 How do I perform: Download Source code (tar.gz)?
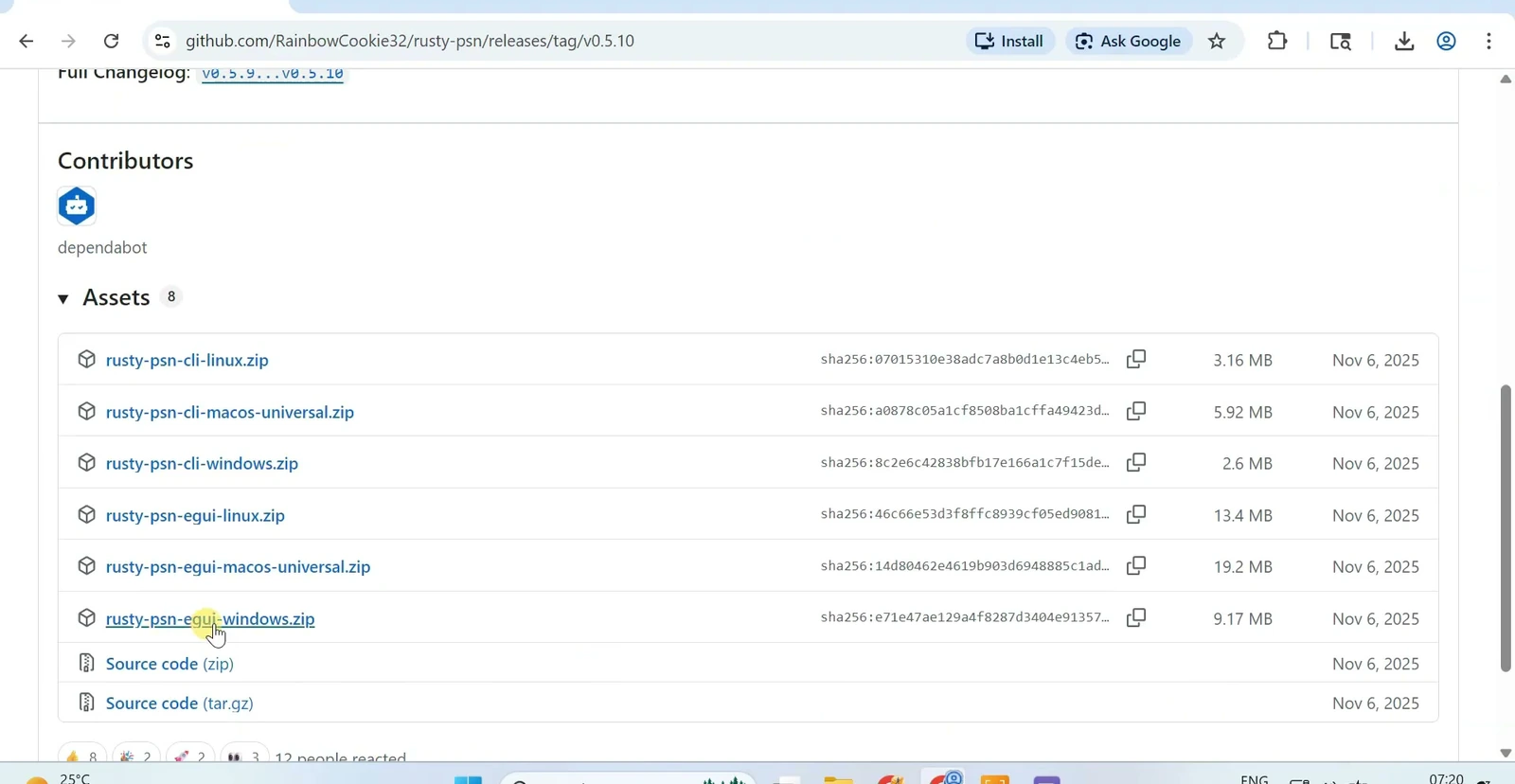click(180, 704)
